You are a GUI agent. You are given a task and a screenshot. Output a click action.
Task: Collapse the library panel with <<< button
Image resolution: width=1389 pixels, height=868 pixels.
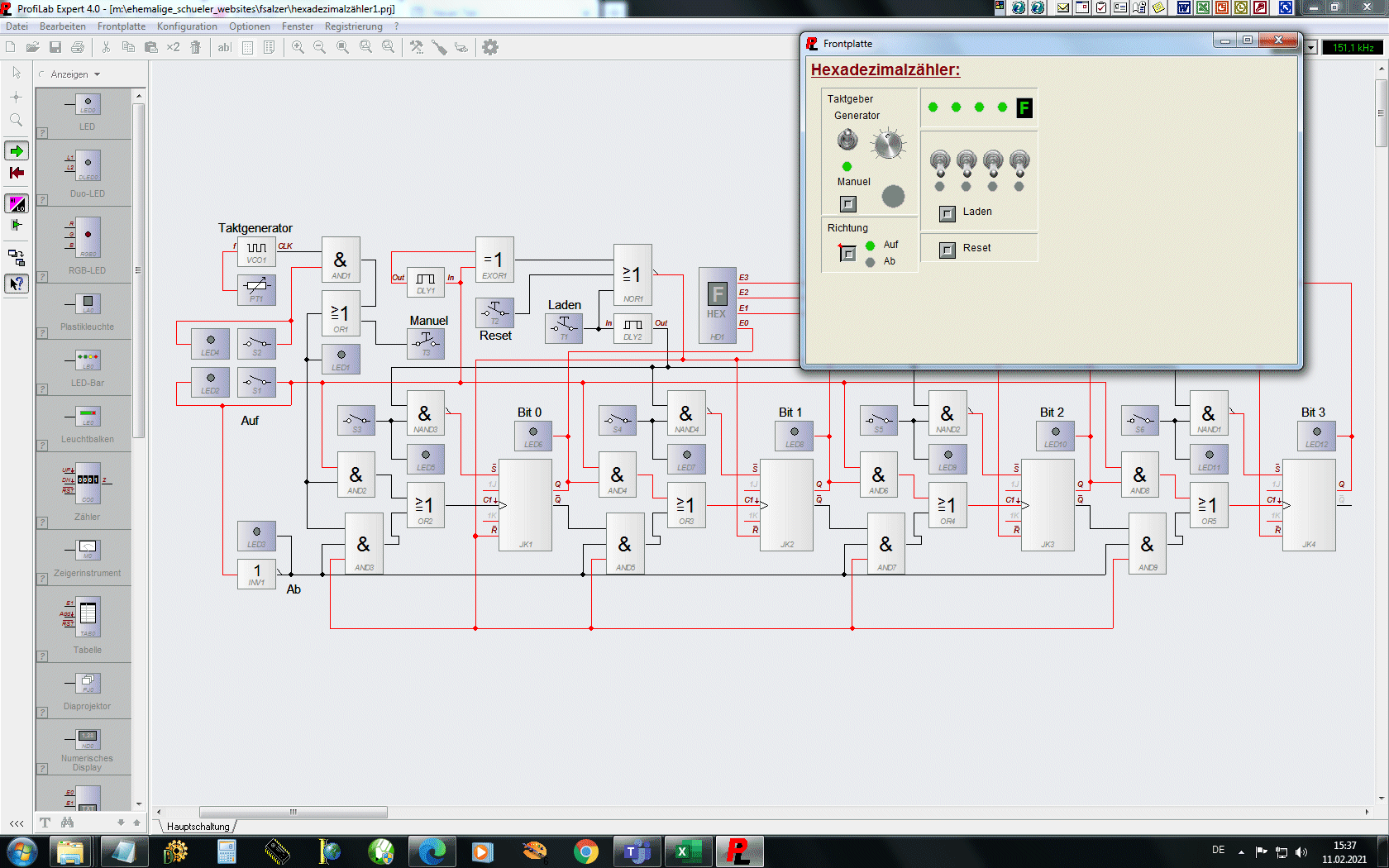point(17,823)
